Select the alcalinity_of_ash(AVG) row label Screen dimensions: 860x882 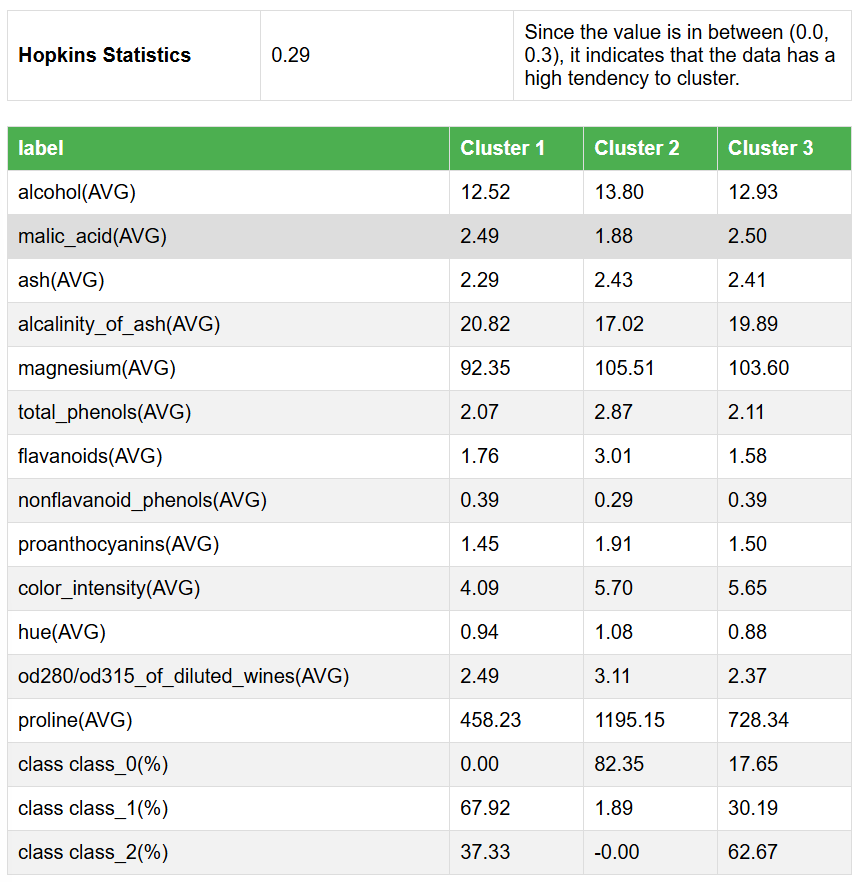click(119, 324)
